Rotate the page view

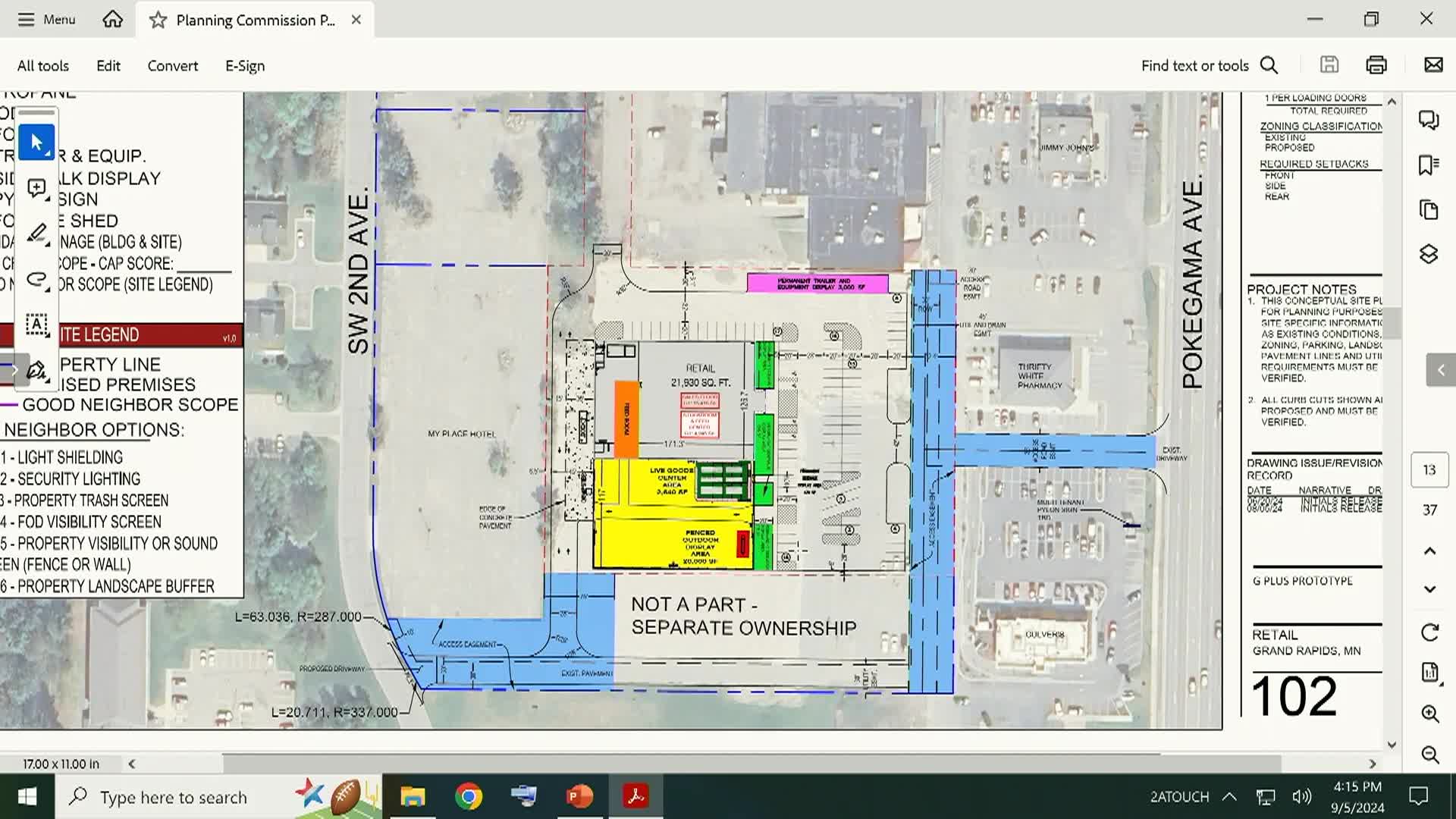[x=1429, y=632]
